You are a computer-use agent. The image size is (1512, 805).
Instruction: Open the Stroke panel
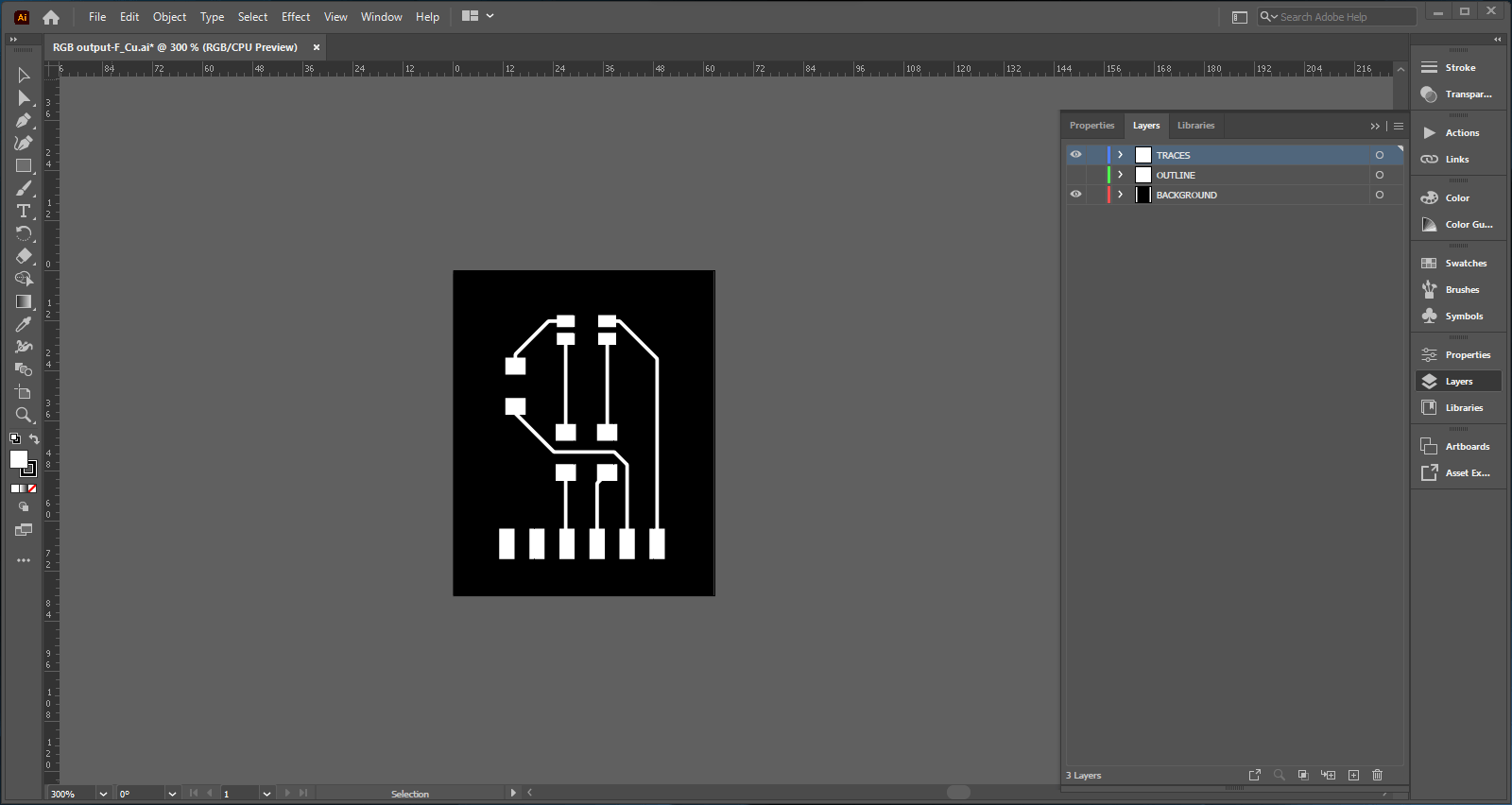[x=1458, y=68]
